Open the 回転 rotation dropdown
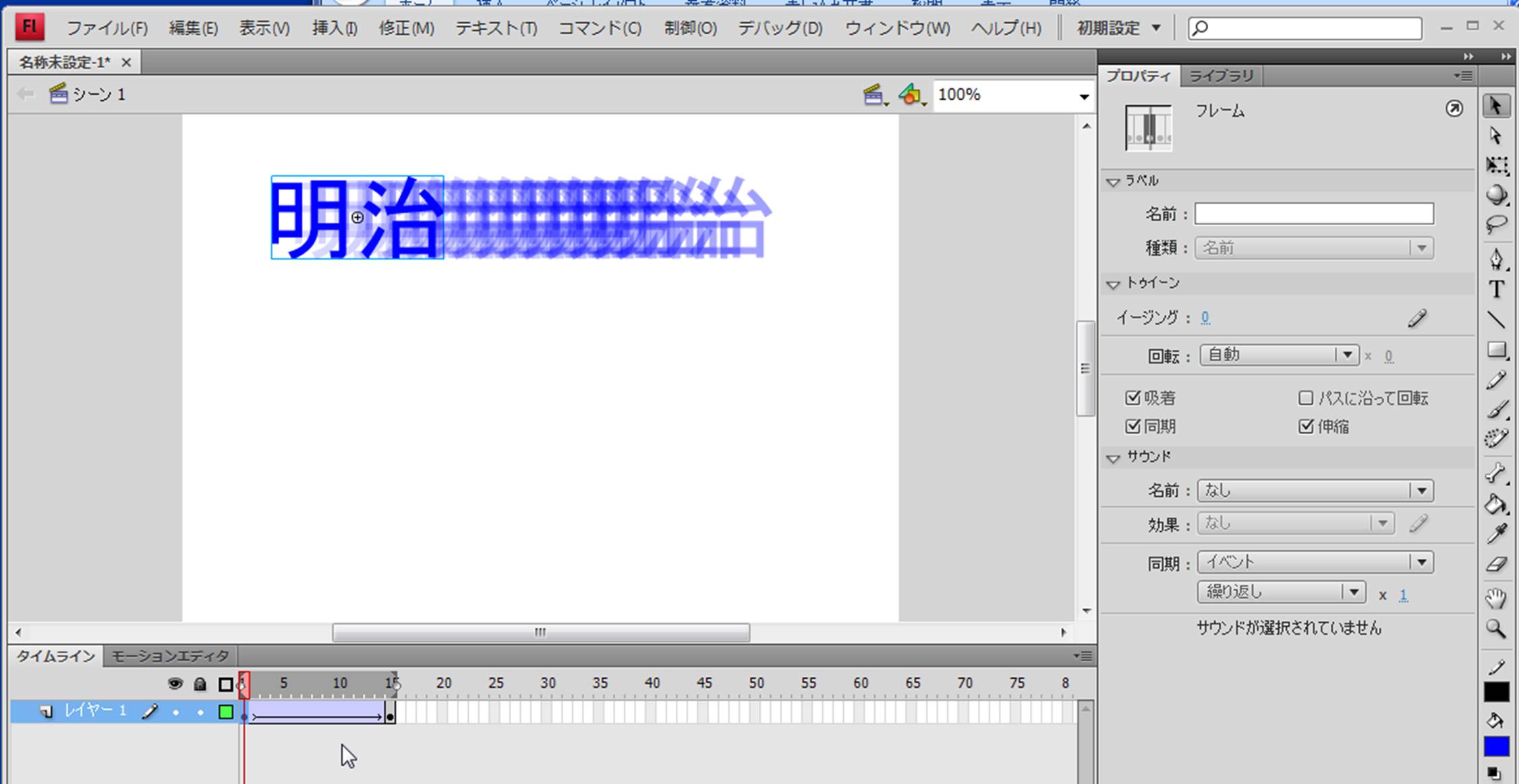This screenshot has height=784, width=1519. (x=1279, y=355)
